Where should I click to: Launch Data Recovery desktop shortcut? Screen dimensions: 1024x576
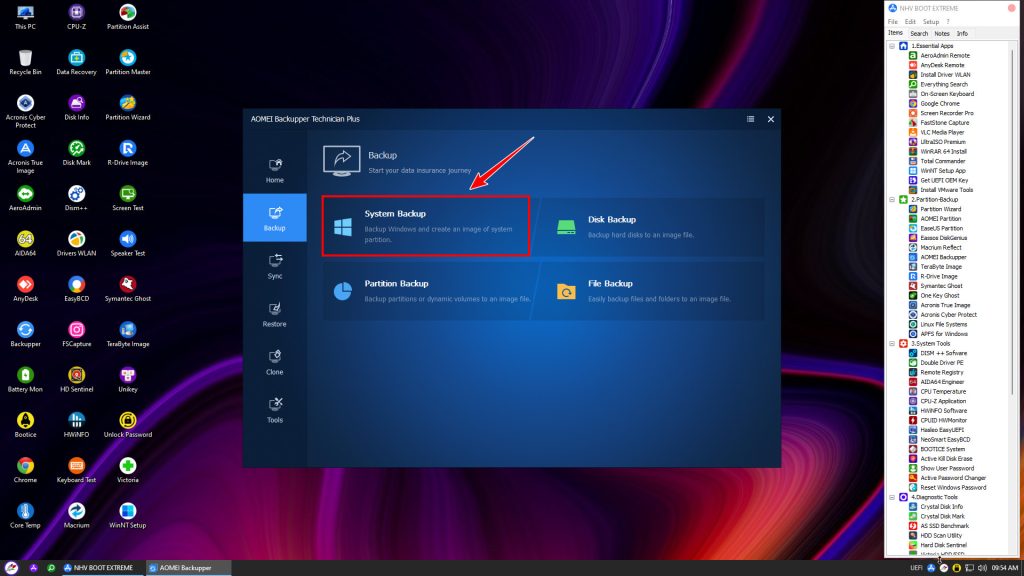pos(76,63)
